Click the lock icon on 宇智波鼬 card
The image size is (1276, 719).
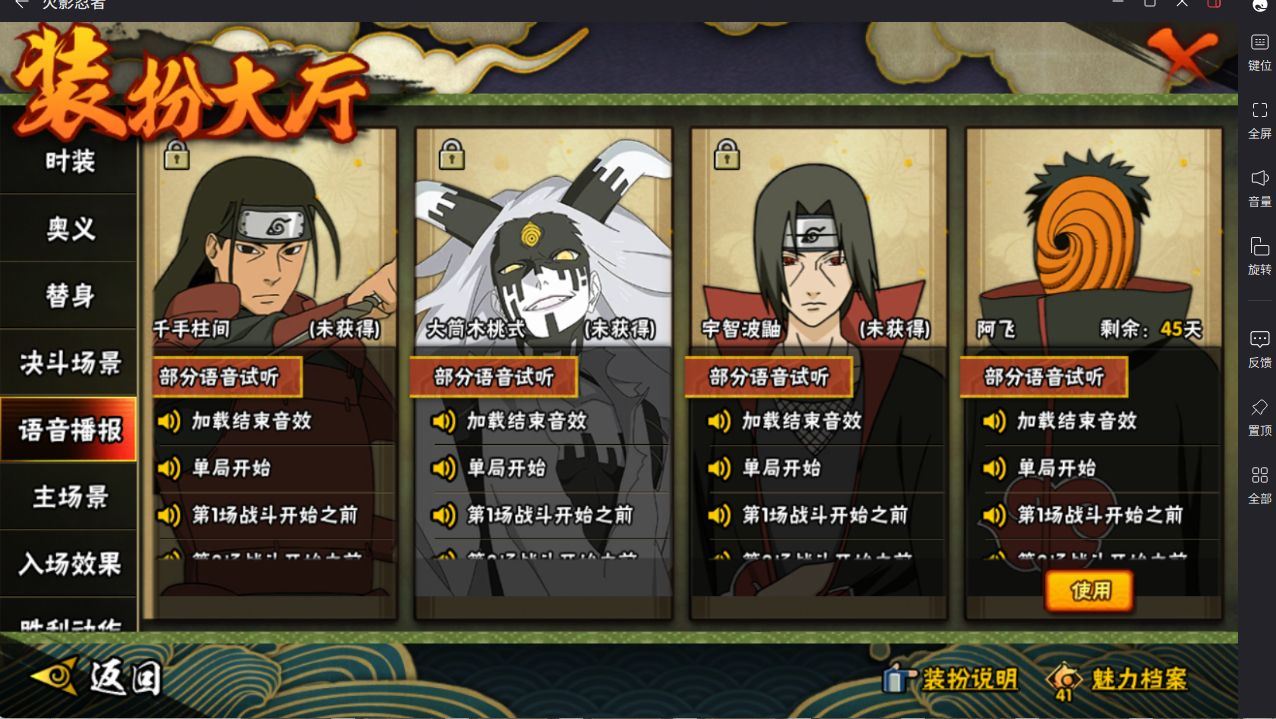(x=727, y=155)
